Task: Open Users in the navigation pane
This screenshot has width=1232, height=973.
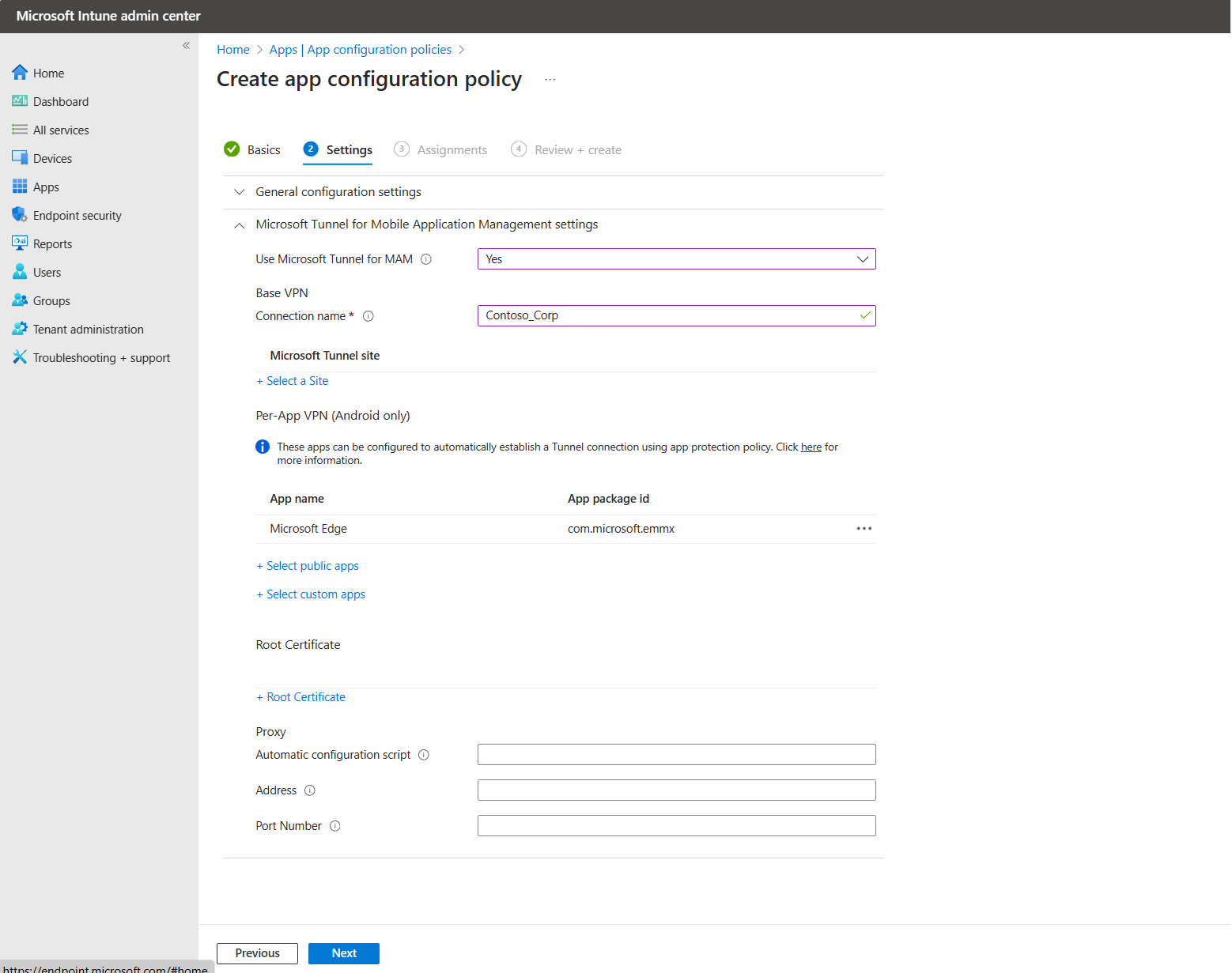Action: [x=46, y=272]
